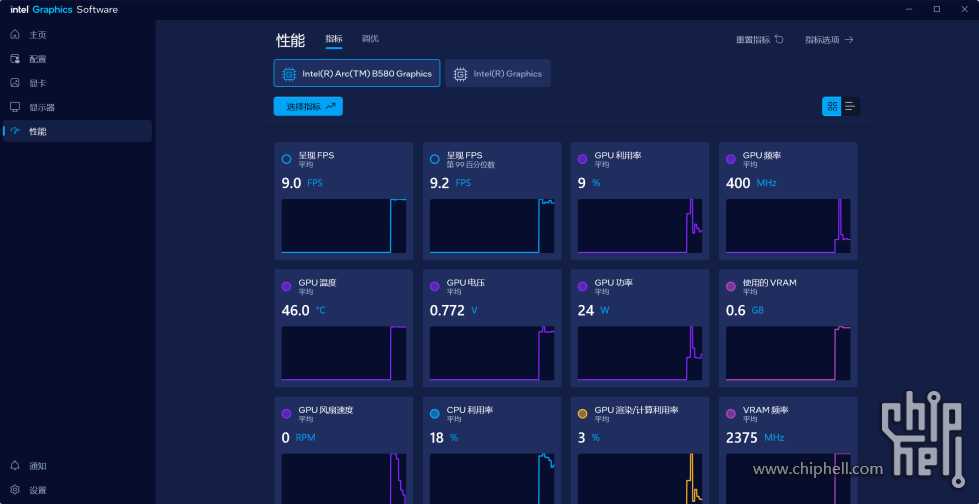Open the 呈现 FPS 平均 graph

(x=344, y=226)
